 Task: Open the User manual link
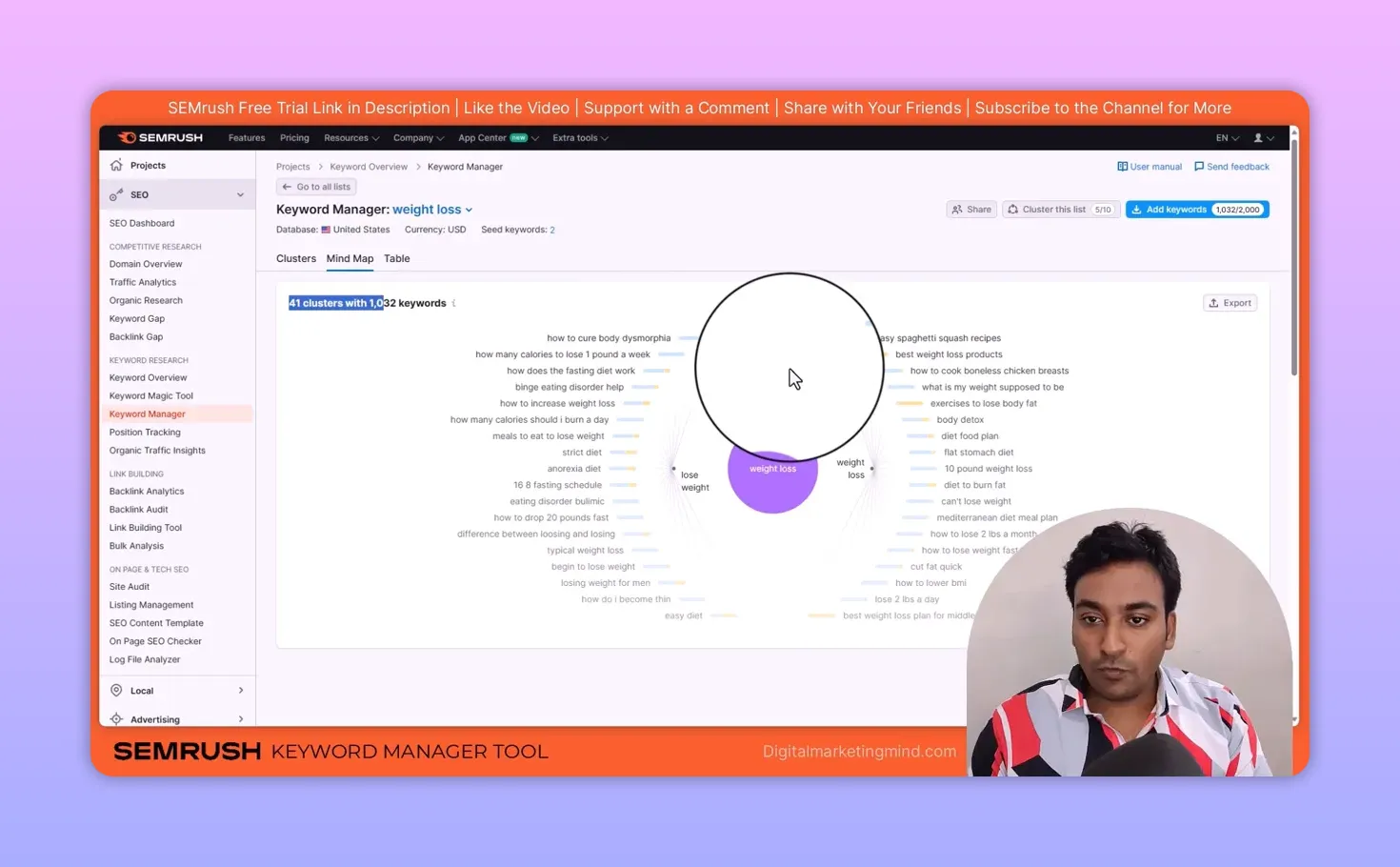coord(1155,167)
